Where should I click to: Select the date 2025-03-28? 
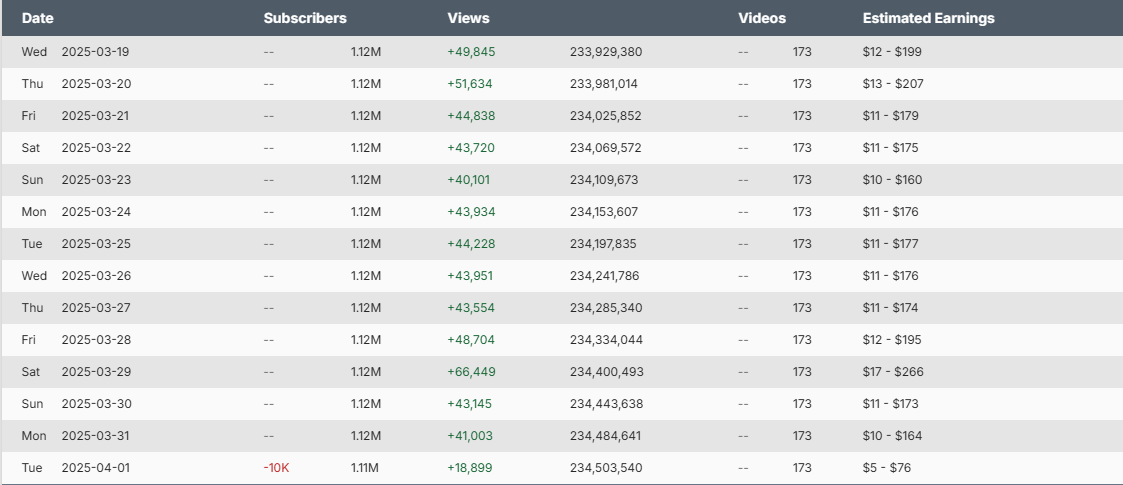pyautogui.click(x=97, y=340)
